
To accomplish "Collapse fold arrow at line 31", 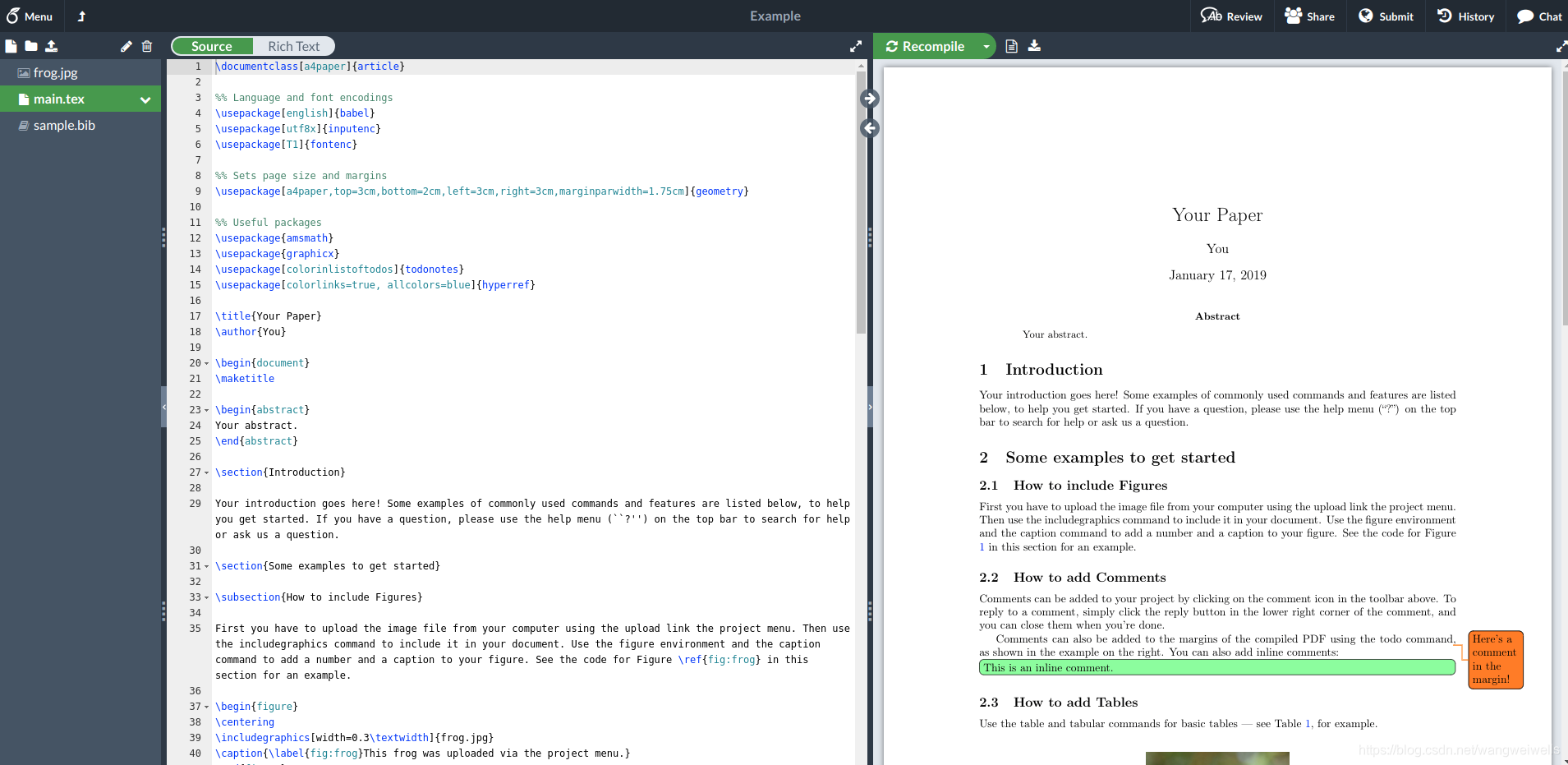I will (206, 566).
